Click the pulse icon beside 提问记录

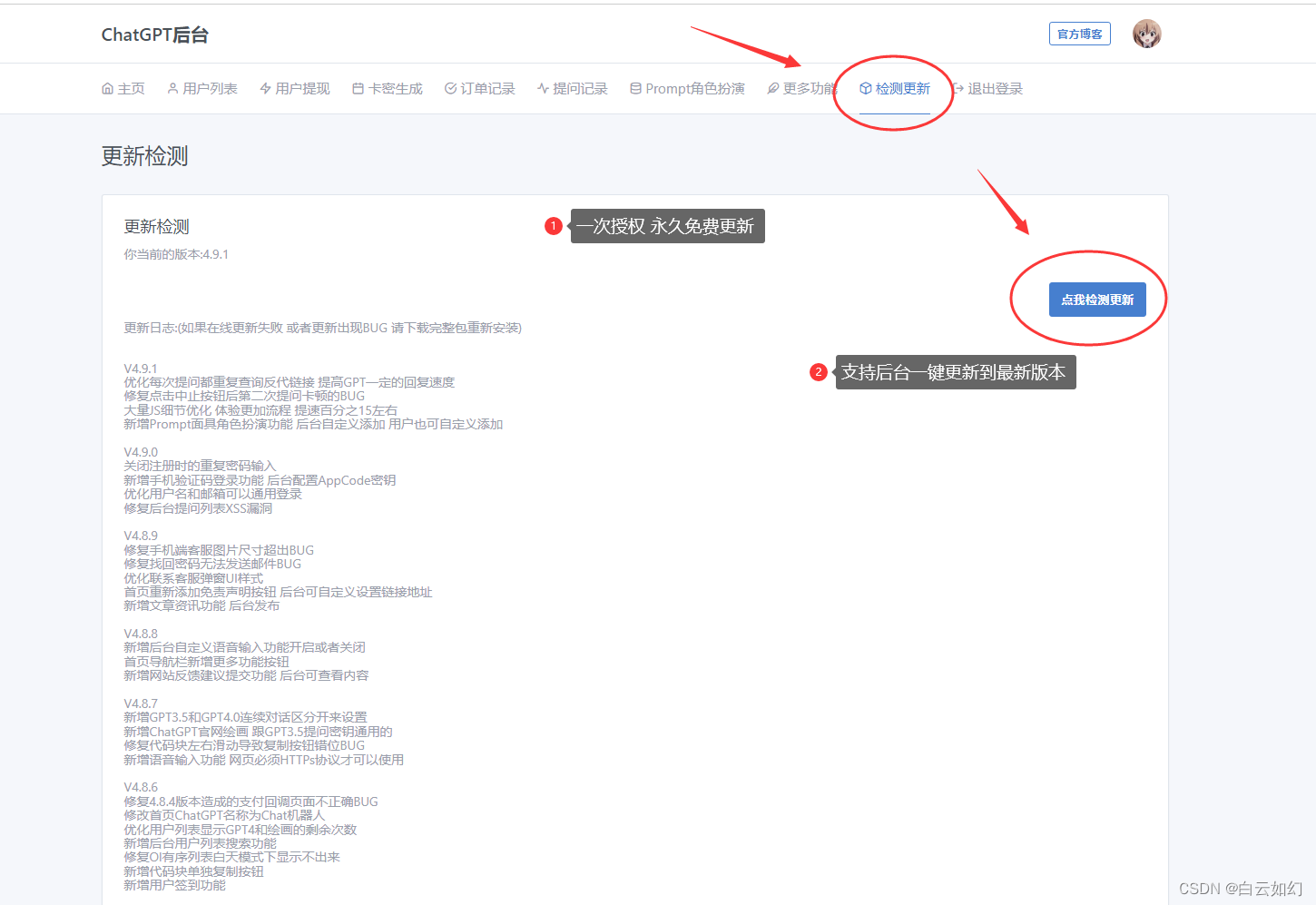coord(544,89)
